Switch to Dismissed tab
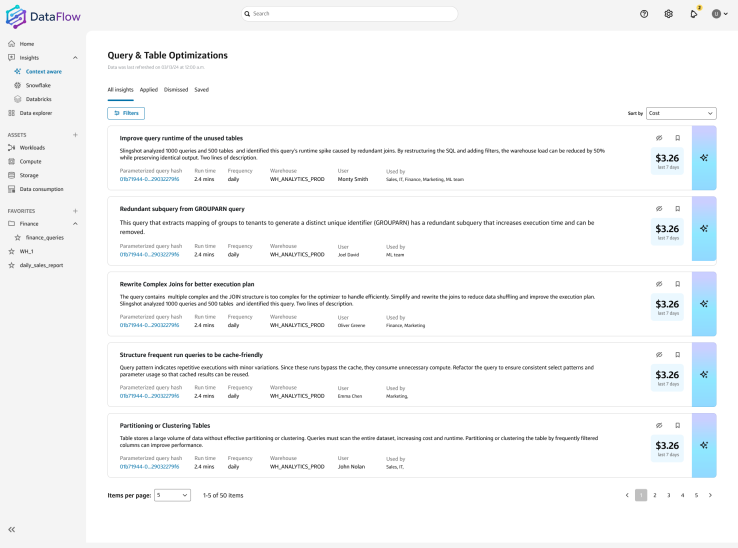 pyautogui.click(x=176, y=89)
